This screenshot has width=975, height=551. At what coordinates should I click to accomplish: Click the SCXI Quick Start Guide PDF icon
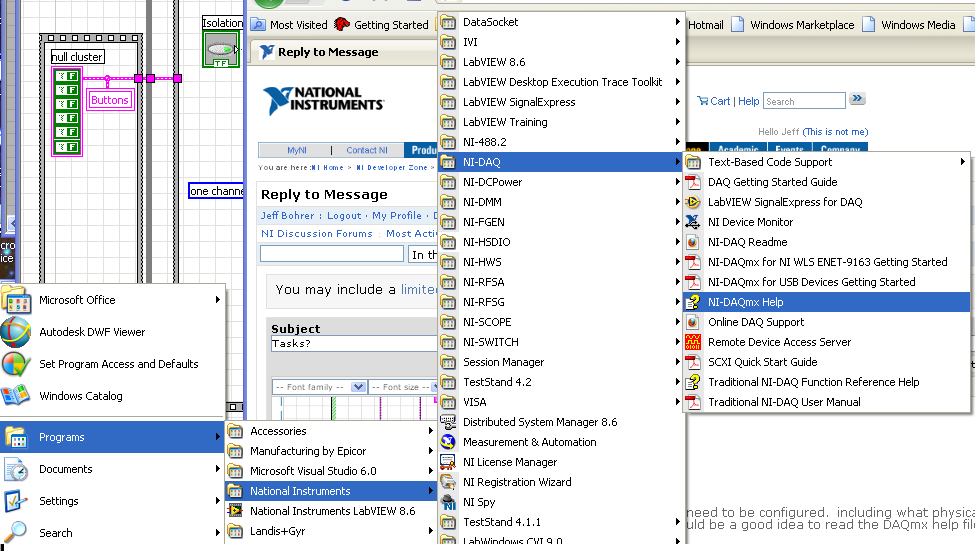click(x=693, y=362)
